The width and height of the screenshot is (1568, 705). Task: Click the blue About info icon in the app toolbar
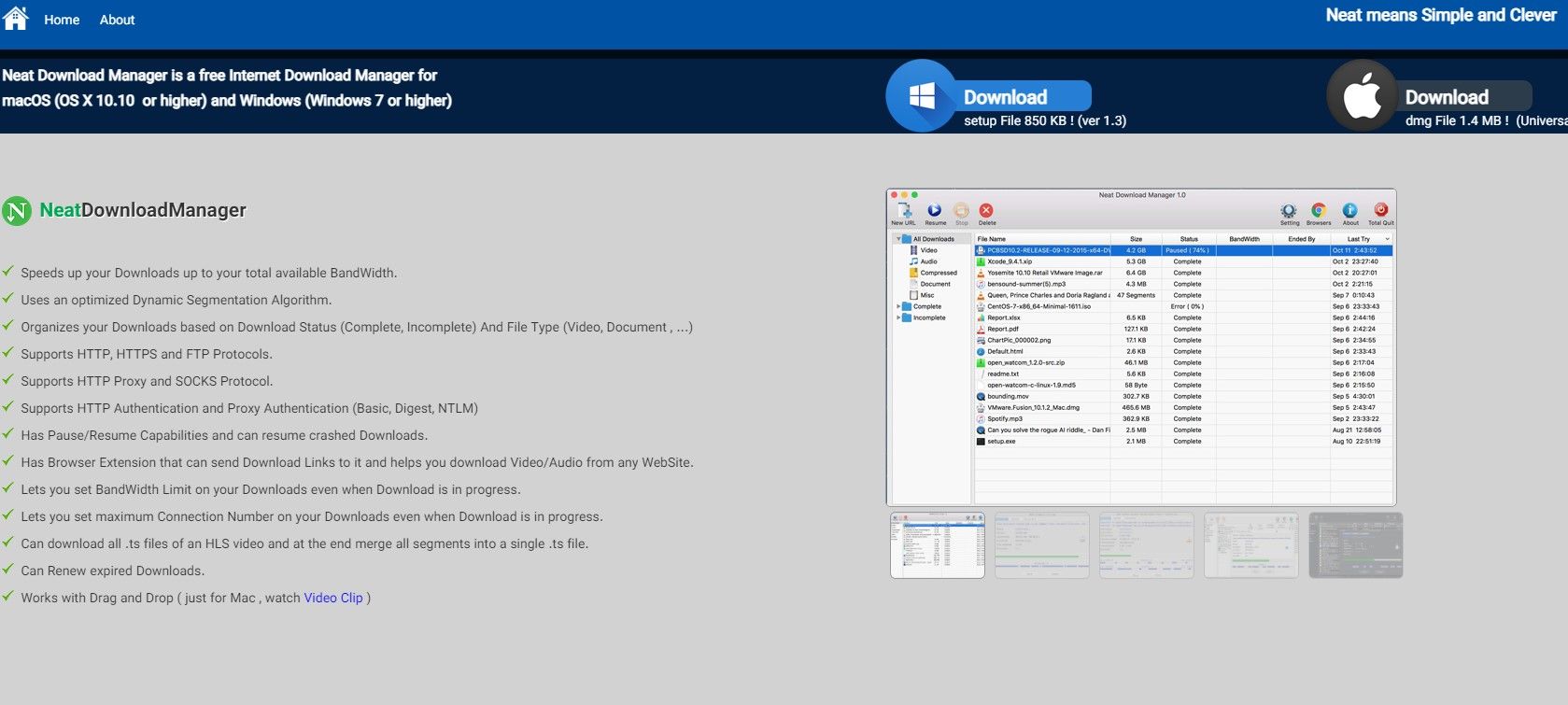click(x=1350, y=211)
